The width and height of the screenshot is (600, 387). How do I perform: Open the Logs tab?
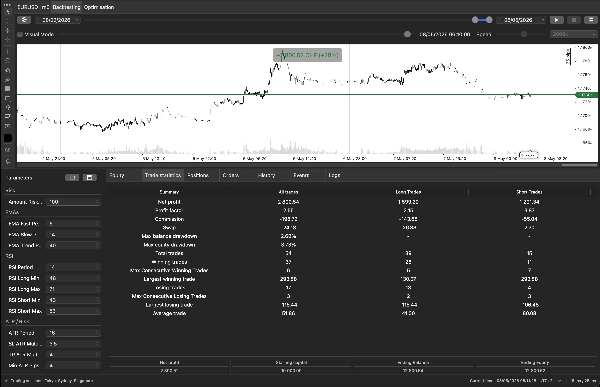point(334,175)
